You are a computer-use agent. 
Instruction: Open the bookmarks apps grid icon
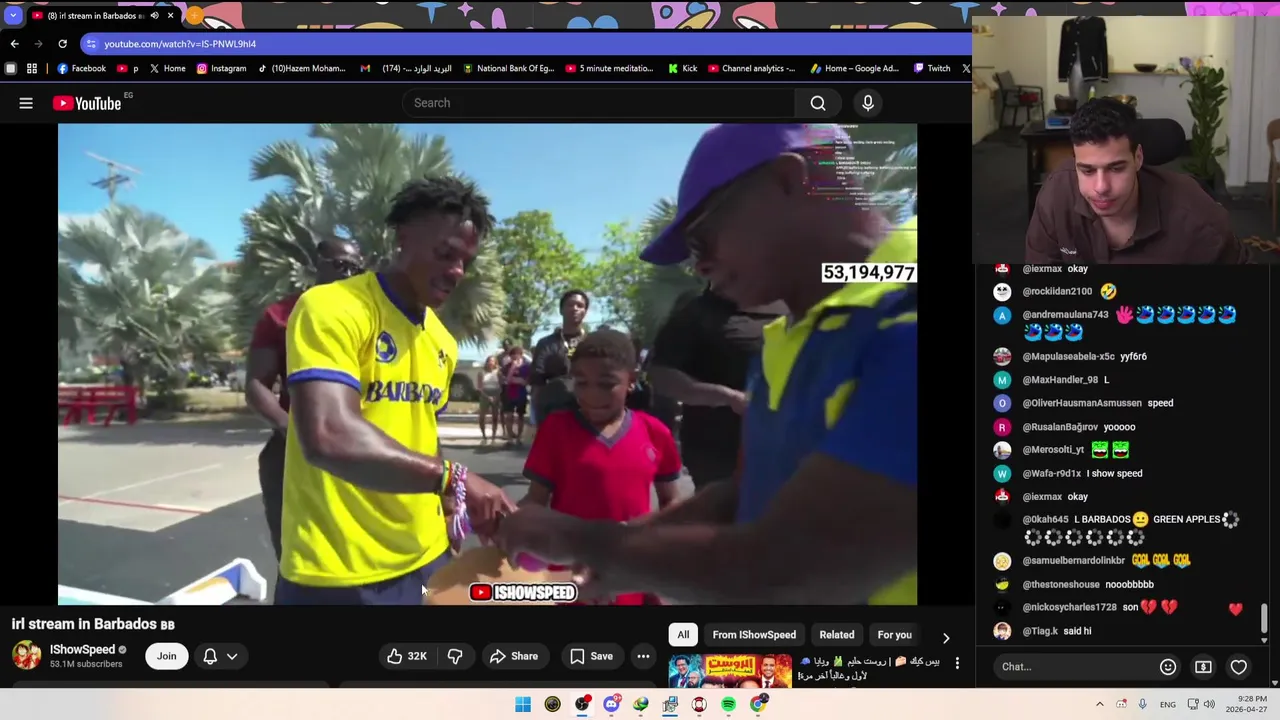pos(32,68)
